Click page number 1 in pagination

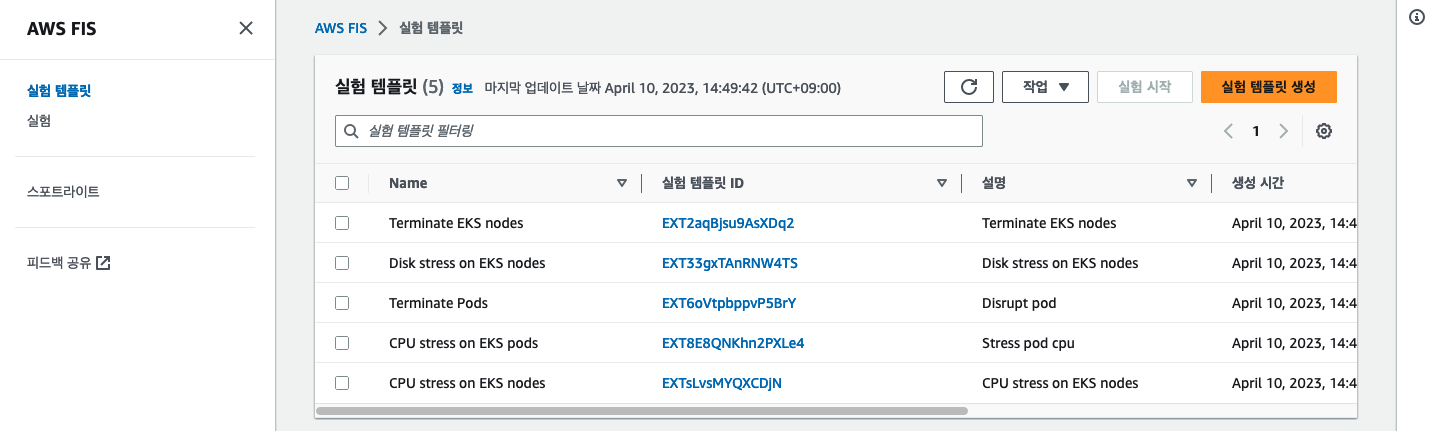point(1256,131)
